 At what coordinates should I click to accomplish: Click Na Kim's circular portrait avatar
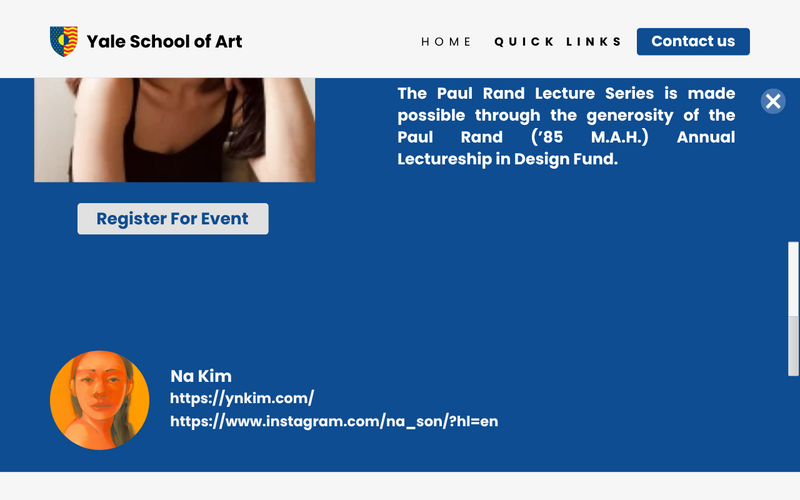pyautogui.click(x=99, y=400)
